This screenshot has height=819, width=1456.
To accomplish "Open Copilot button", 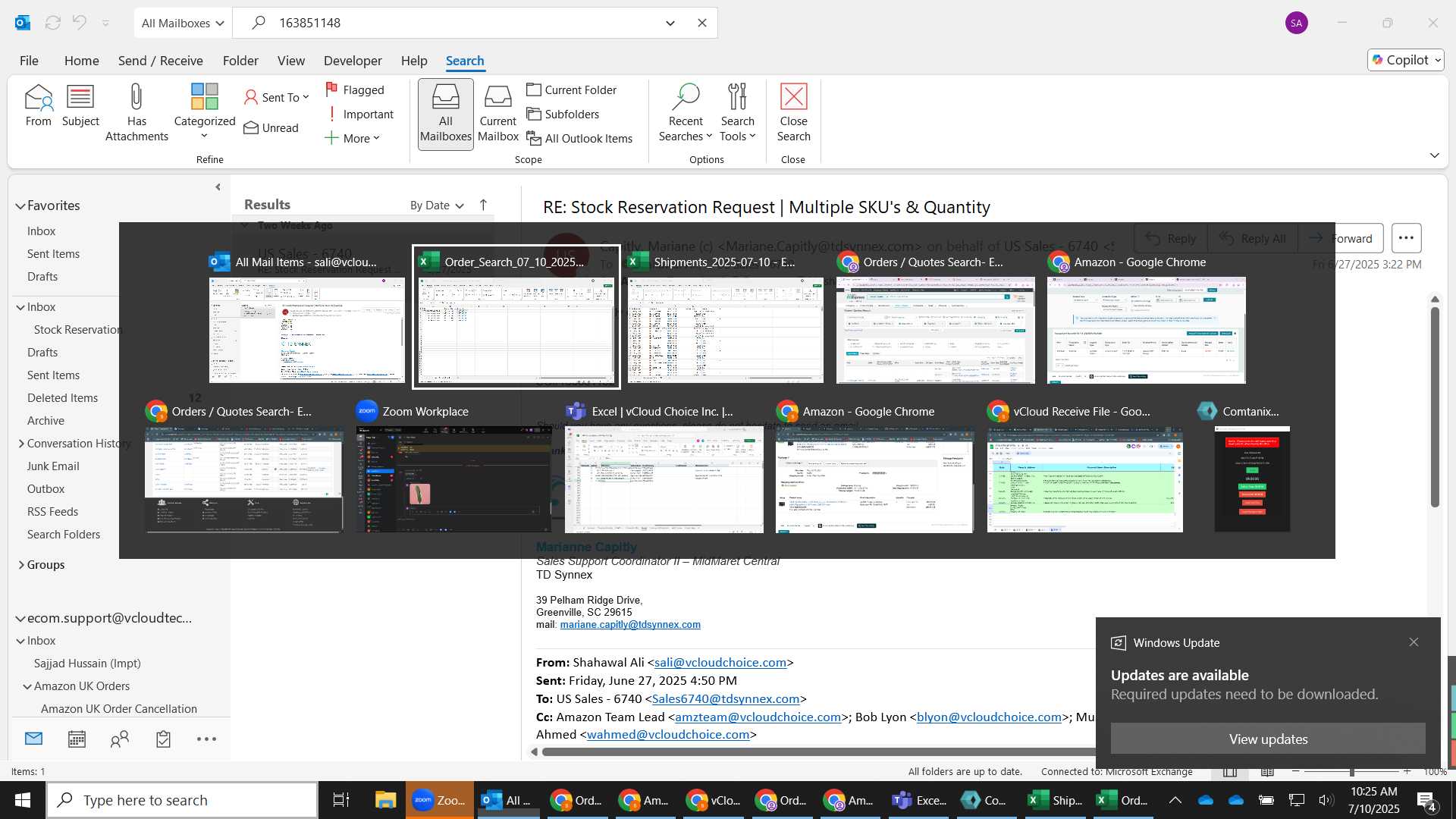I will [1406, 60].
